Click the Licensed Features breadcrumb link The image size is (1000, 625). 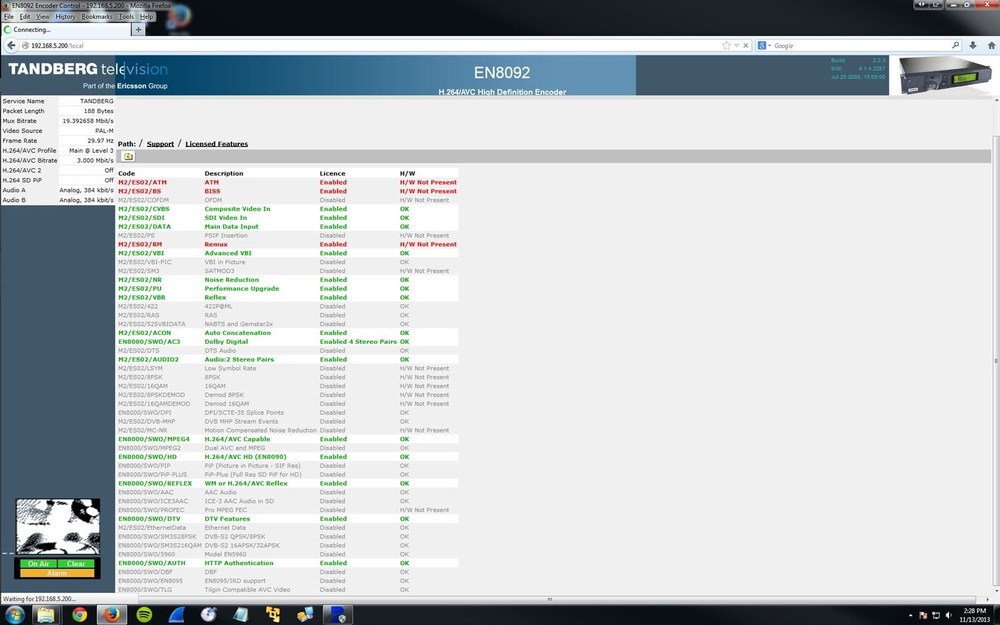[216, 144]
